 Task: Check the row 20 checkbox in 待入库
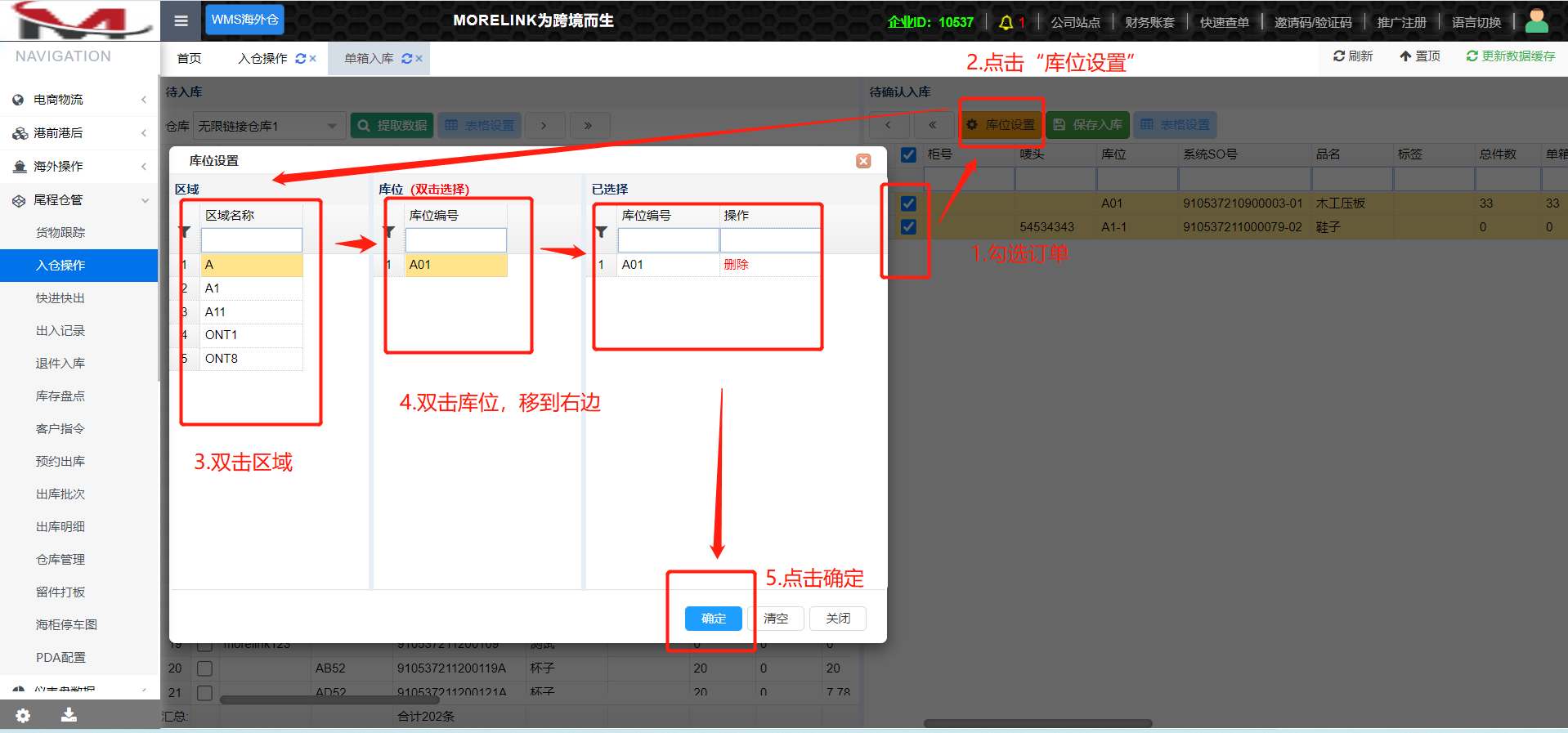(x=204, y=668)
